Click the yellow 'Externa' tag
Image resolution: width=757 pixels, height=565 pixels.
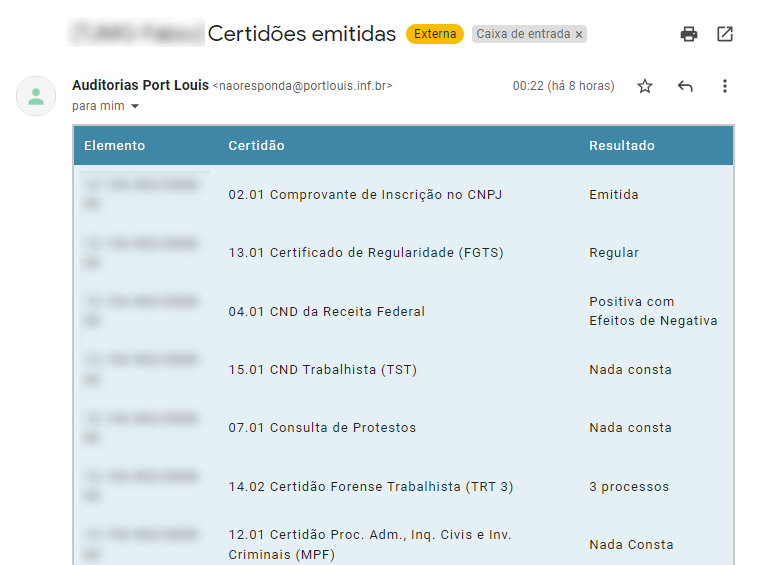[435, 34]
